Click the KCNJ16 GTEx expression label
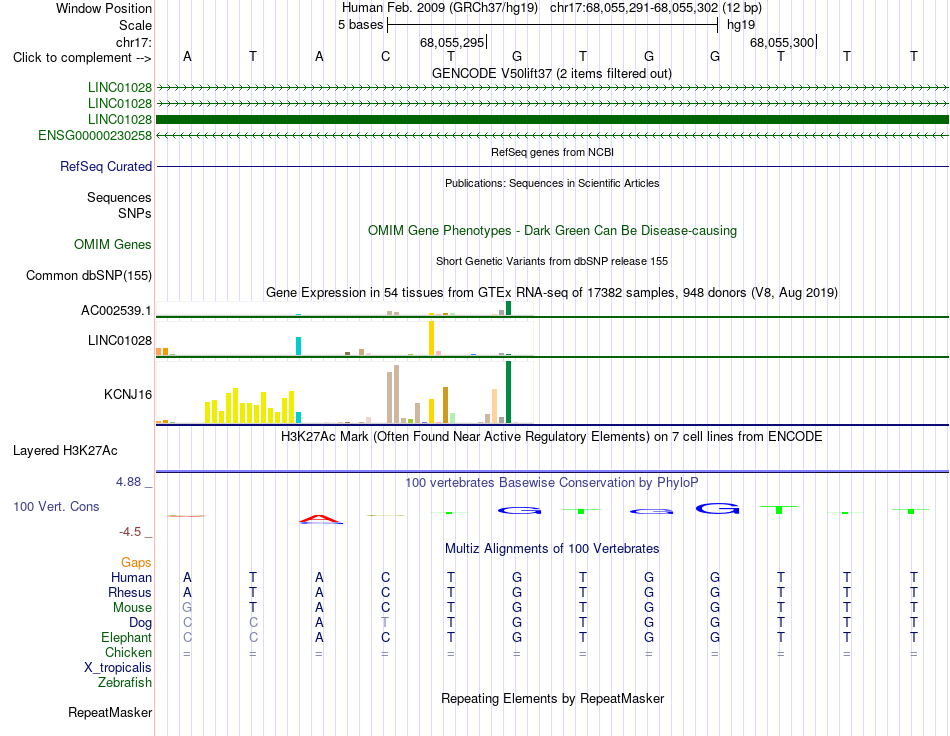Screen dimensions: 950x736 [128, 394]
